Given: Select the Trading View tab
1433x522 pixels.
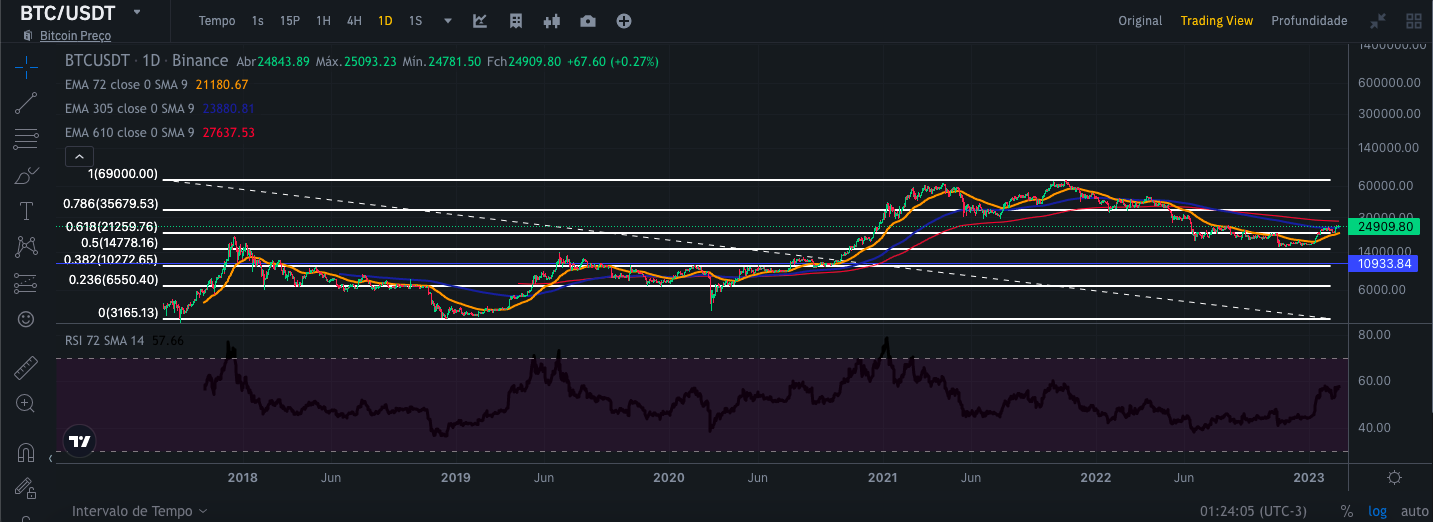Looking at the screenshot, I should tap(1216, 21).
